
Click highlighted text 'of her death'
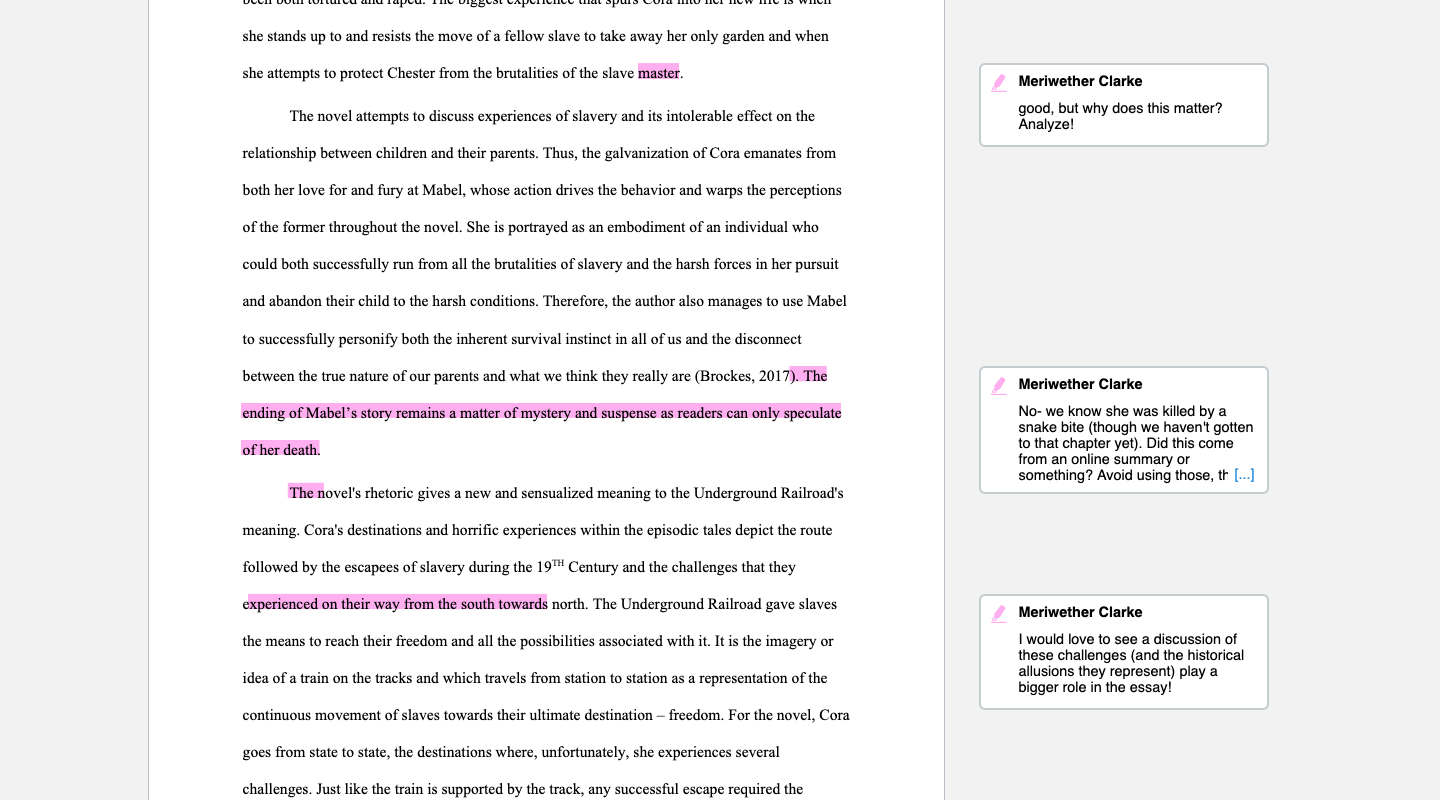[x=280, y=450]
